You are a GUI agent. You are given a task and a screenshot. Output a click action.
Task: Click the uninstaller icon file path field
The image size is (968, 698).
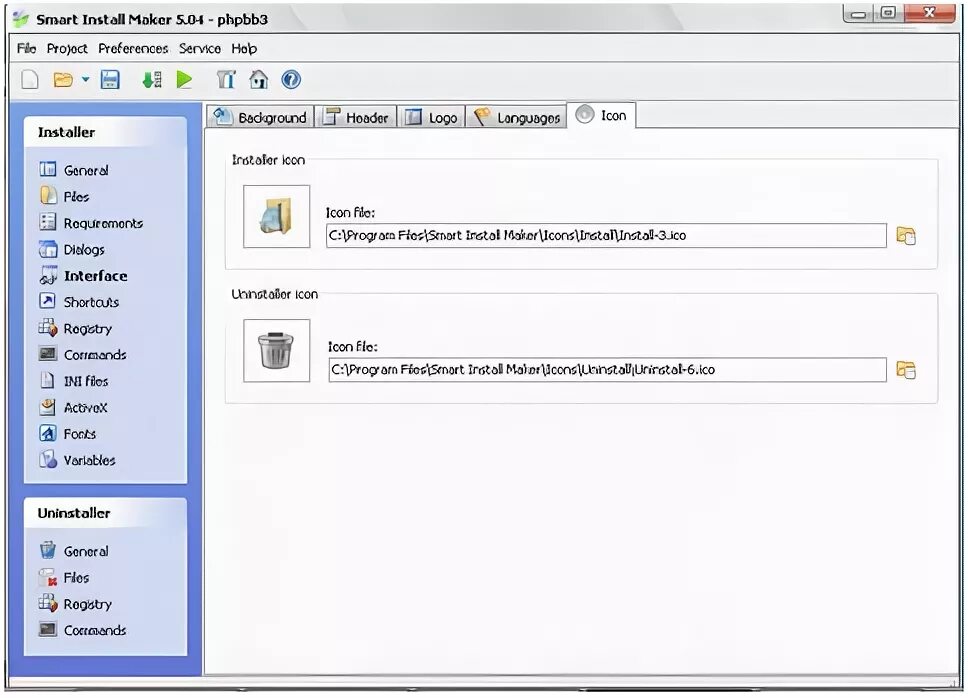[607, 370]
